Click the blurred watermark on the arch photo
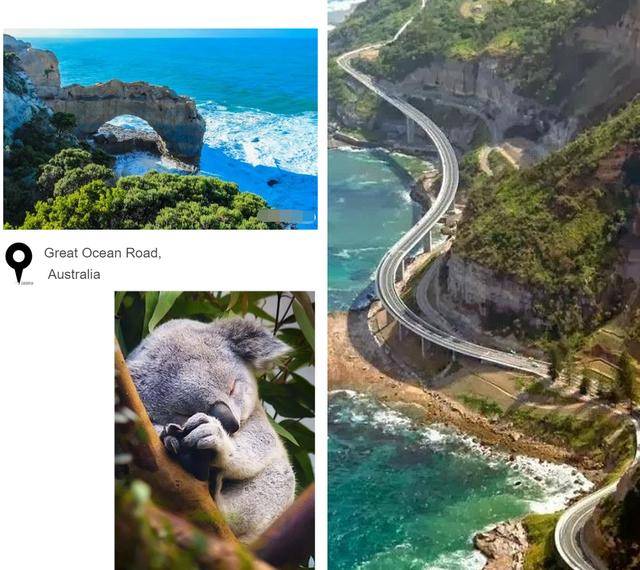The height and width of the screenshot is (570, 640). coord(287,215)
